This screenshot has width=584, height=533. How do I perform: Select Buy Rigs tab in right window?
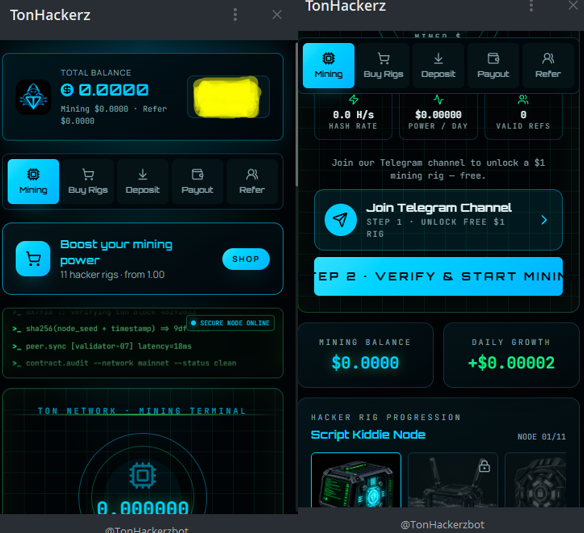pos(383,66)
